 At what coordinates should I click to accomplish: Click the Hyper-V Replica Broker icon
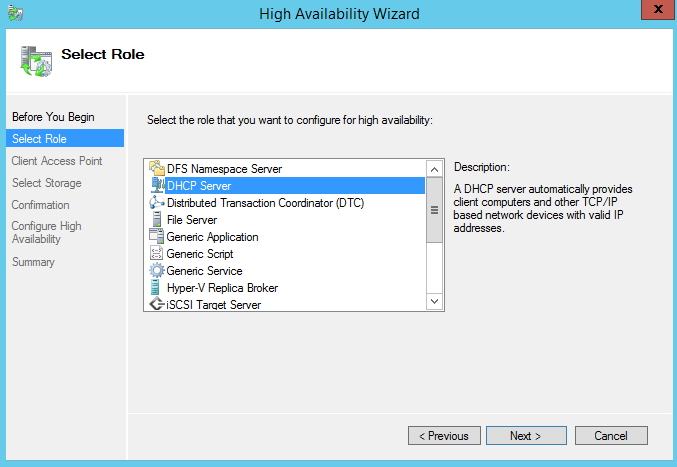tap(155, 287)
